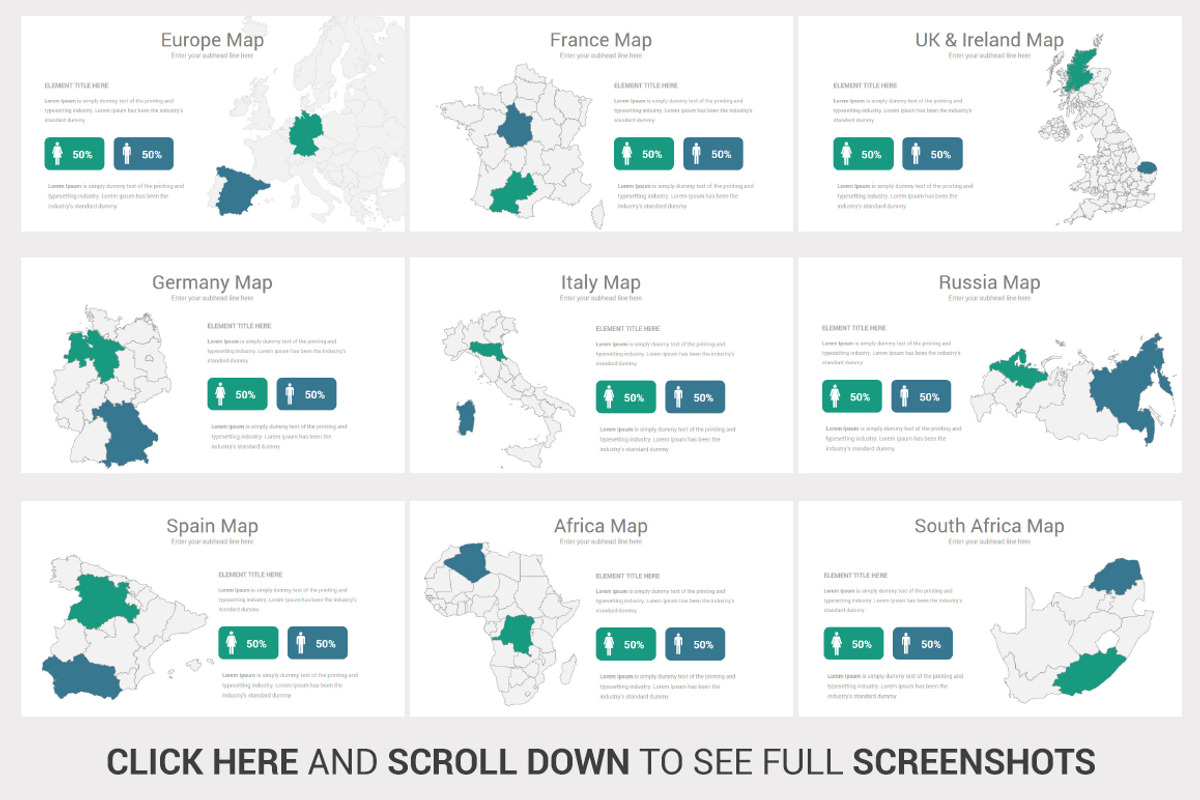Select the female icon on UK & Ireland slide
1200x800 pixels.
846,154
